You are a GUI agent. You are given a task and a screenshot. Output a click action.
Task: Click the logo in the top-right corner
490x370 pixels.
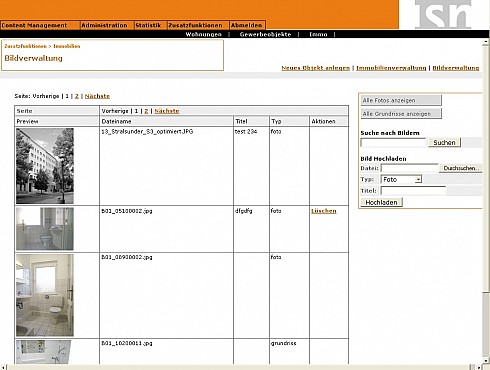pos(443,14)
